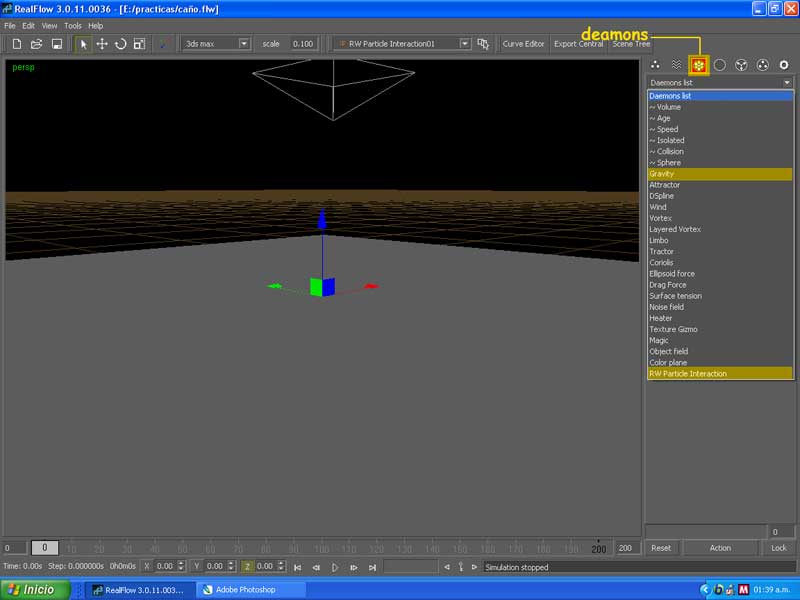
Task: Open the File menu
Action: [10, 26]
